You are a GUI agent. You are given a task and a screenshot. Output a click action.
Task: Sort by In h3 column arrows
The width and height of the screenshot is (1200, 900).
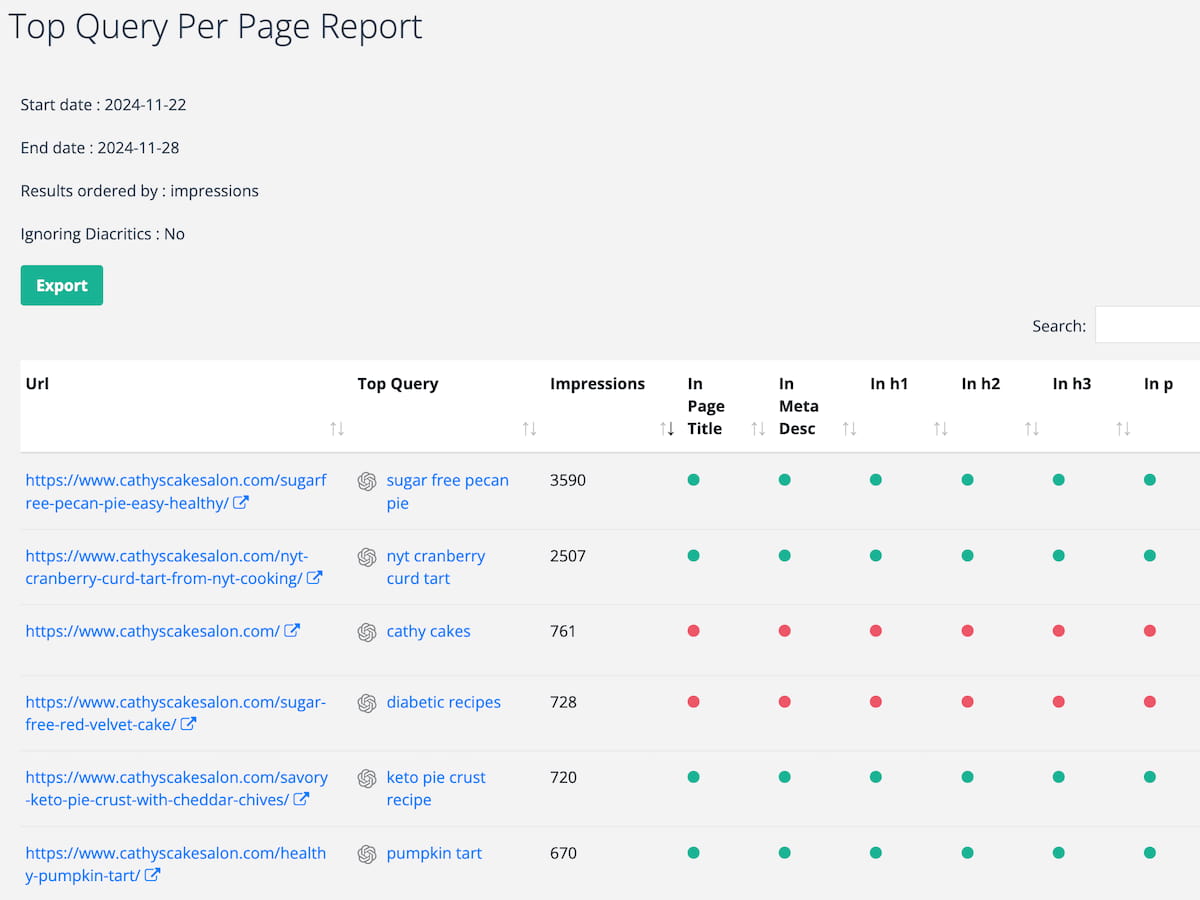point(1123,429)
